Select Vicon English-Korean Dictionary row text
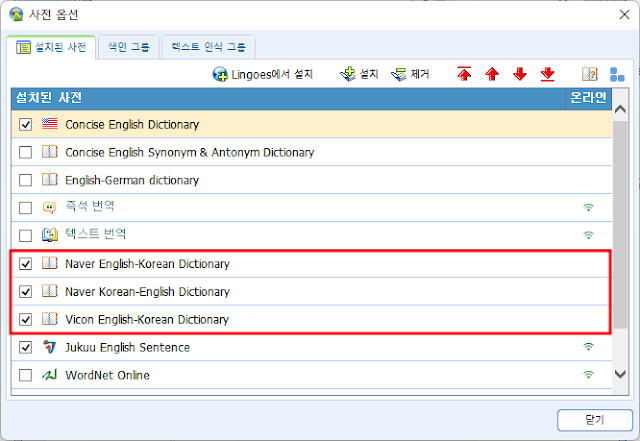Image resolution: width=640 pixels, height=441 pixels. (x=147, y=319)
